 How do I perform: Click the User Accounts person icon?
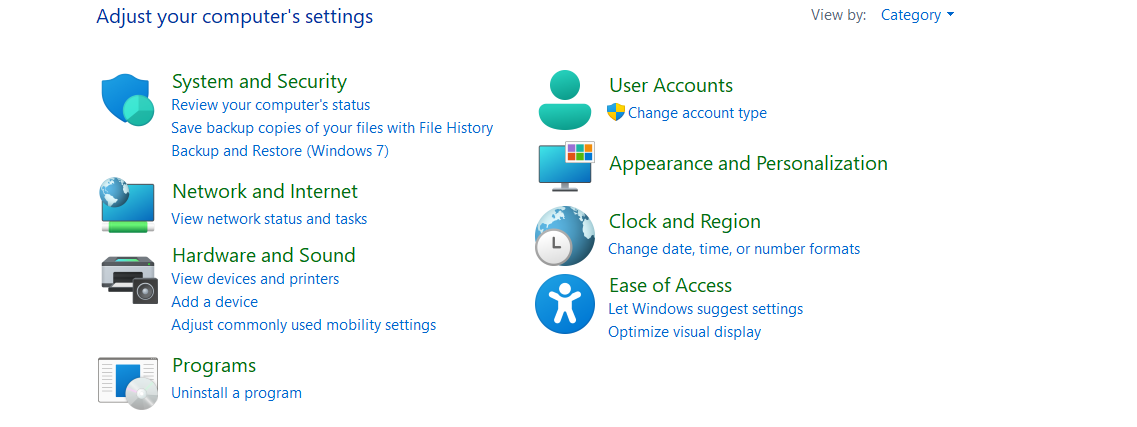coord(565,100)
